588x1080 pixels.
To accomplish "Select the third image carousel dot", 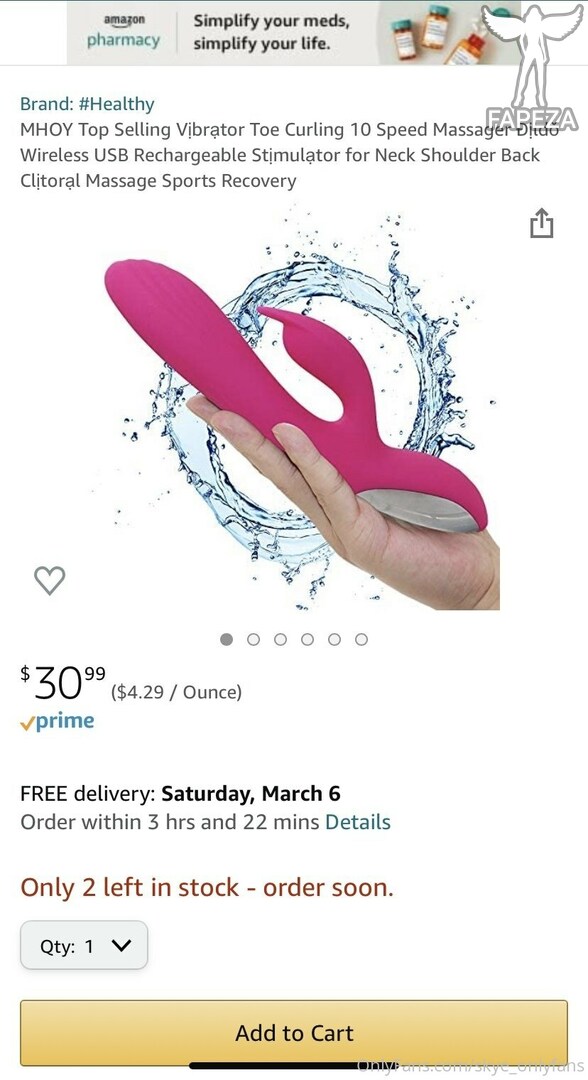I will pyautogui.click(x=280, y=639).
